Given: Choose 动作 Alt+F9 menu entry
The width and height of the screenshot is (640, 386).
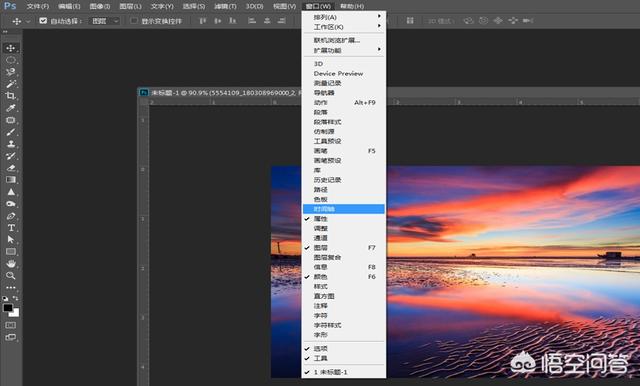Looking at the screenshot, I should tap(344, 102).
